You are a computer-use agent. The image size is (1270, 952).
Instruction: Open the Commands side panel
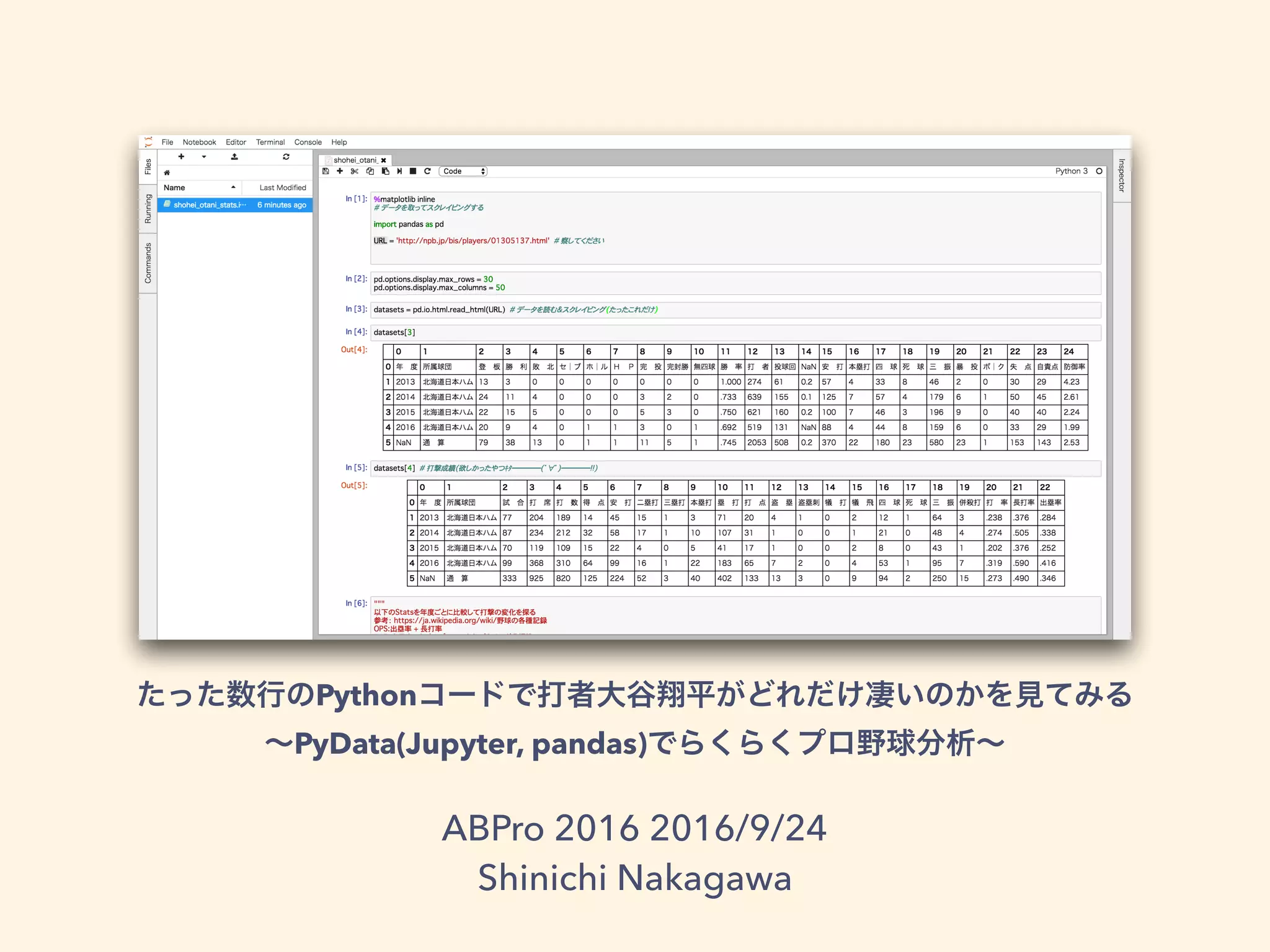(x=148, y=263)
